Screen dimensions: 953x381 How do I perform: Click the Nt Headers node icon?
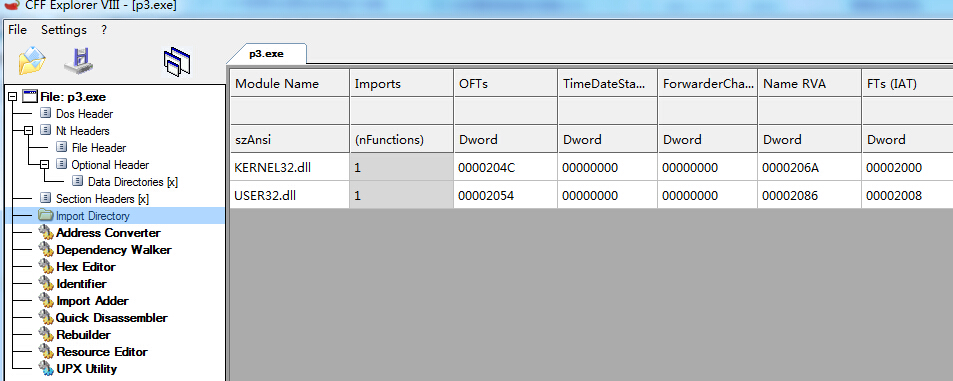point(45,131)
